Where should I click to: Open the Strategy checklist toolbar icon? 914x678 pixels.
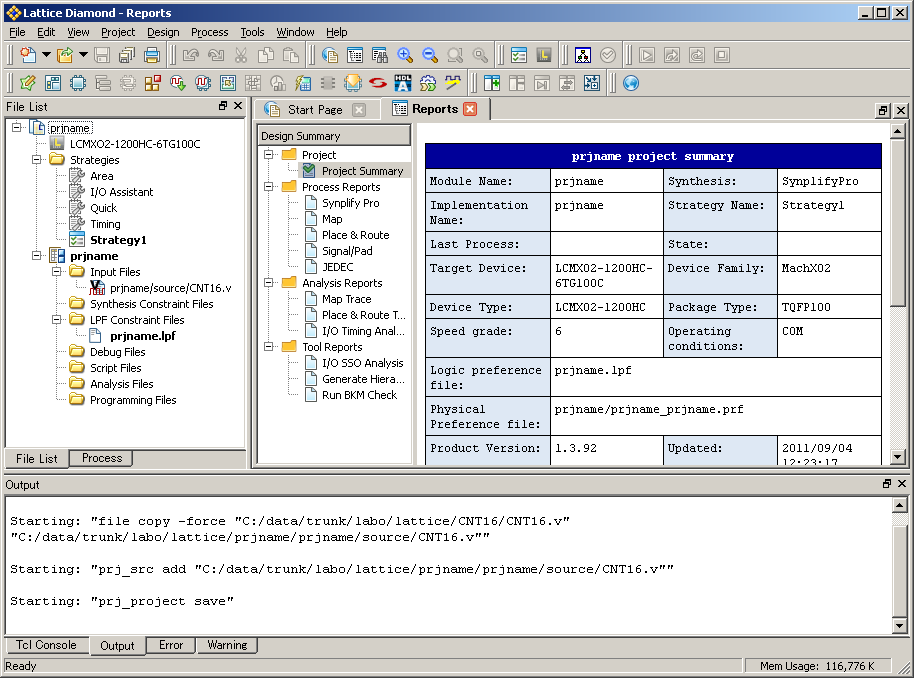pyautogui.click(x=519, y=55)
